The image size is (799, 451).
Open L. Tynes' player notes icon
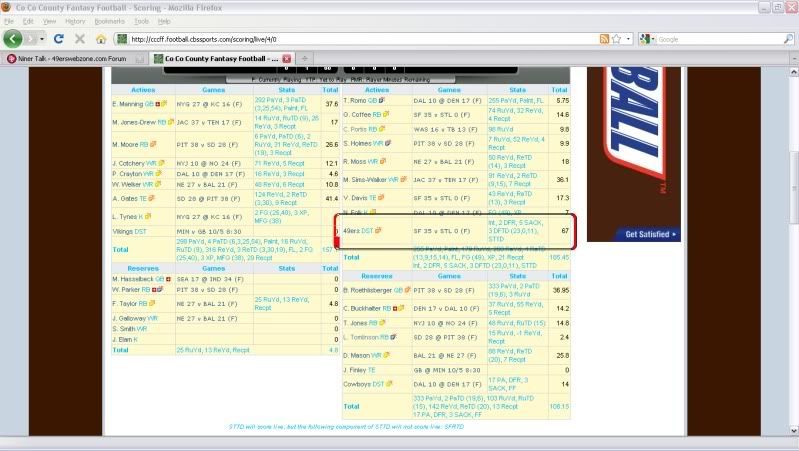pos(148,217)
